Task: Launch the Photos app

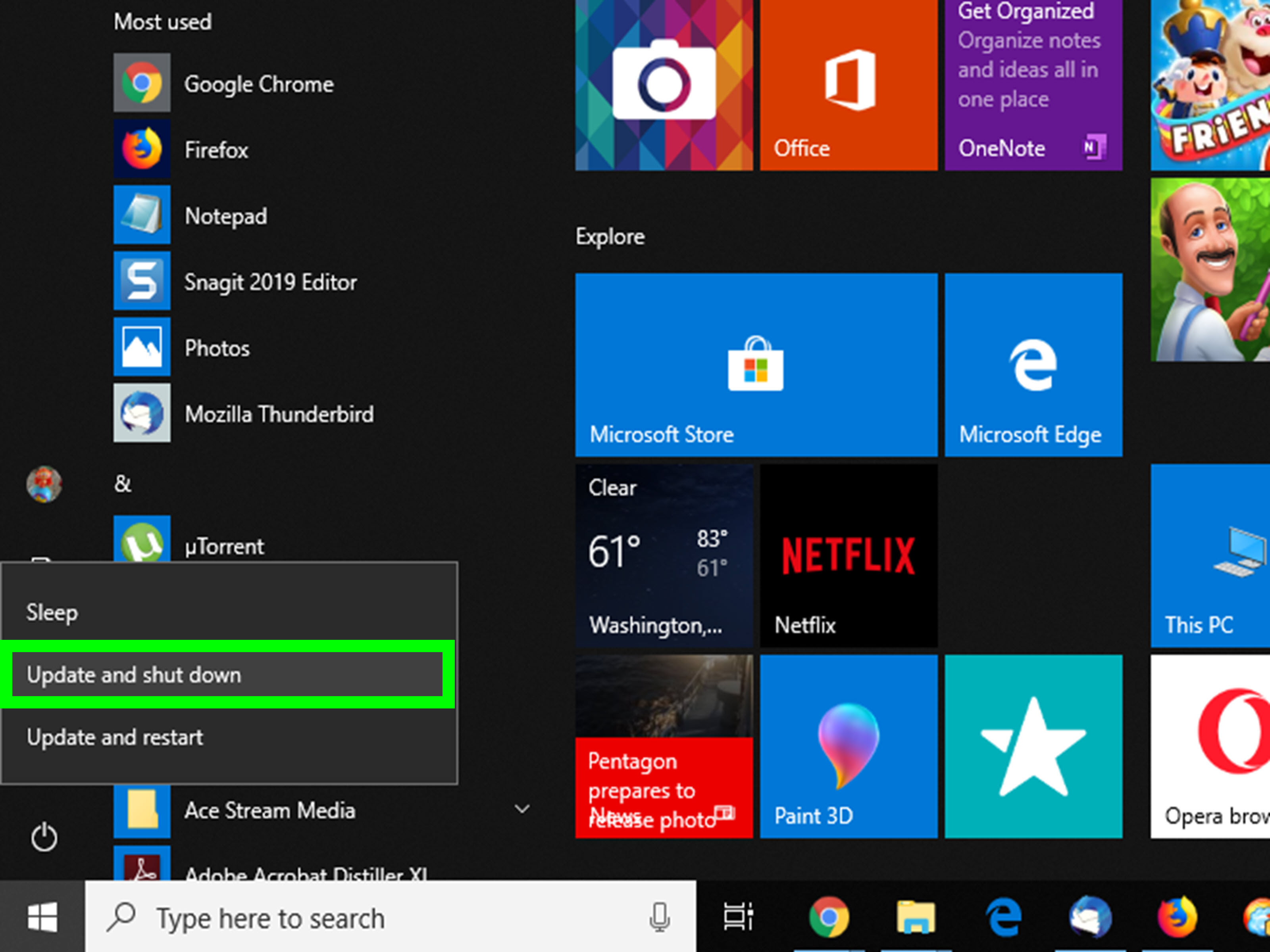Action: click(321, 347)
